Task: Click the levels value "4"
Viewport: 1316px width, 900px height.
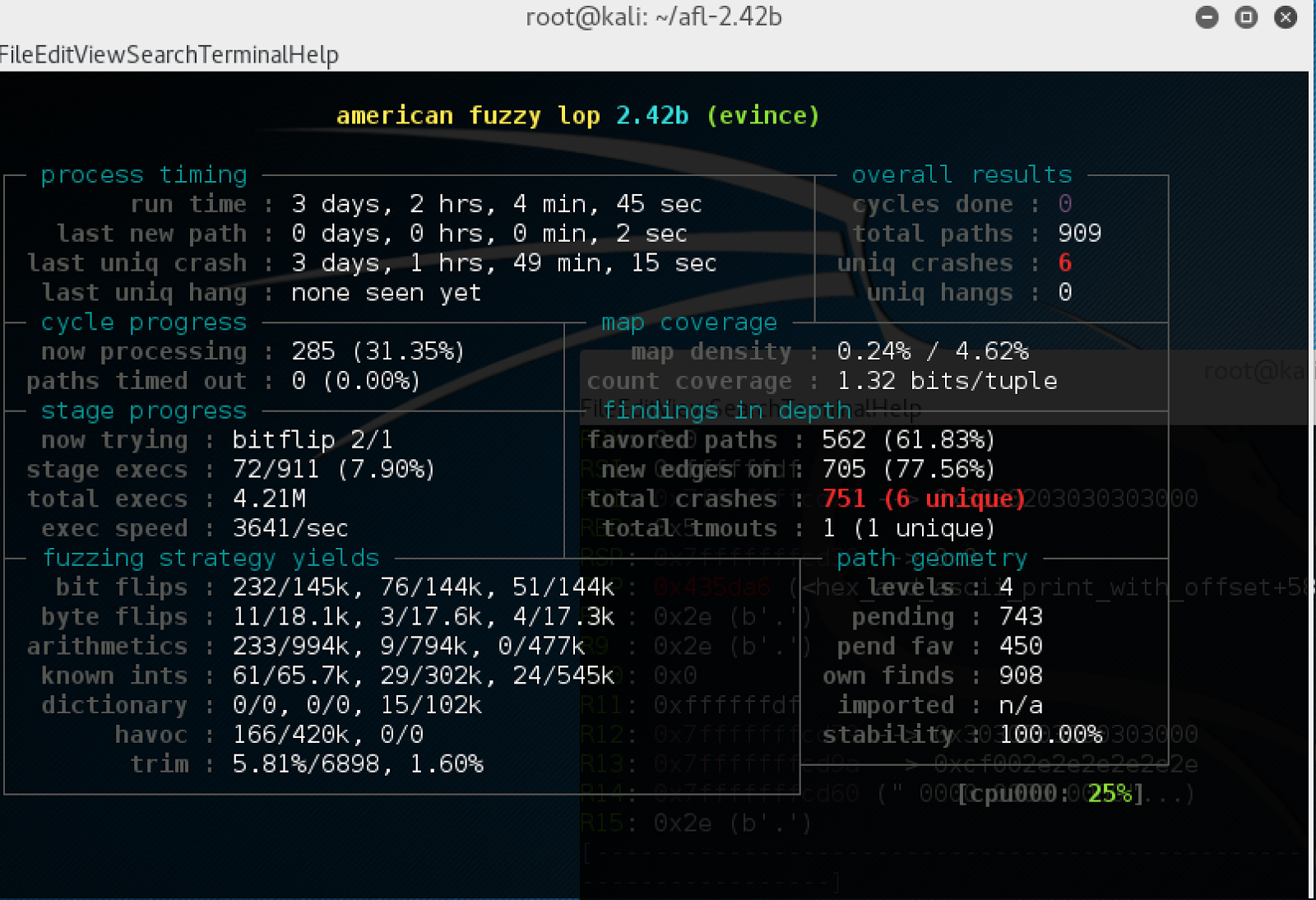Action: pos(1006,587)
